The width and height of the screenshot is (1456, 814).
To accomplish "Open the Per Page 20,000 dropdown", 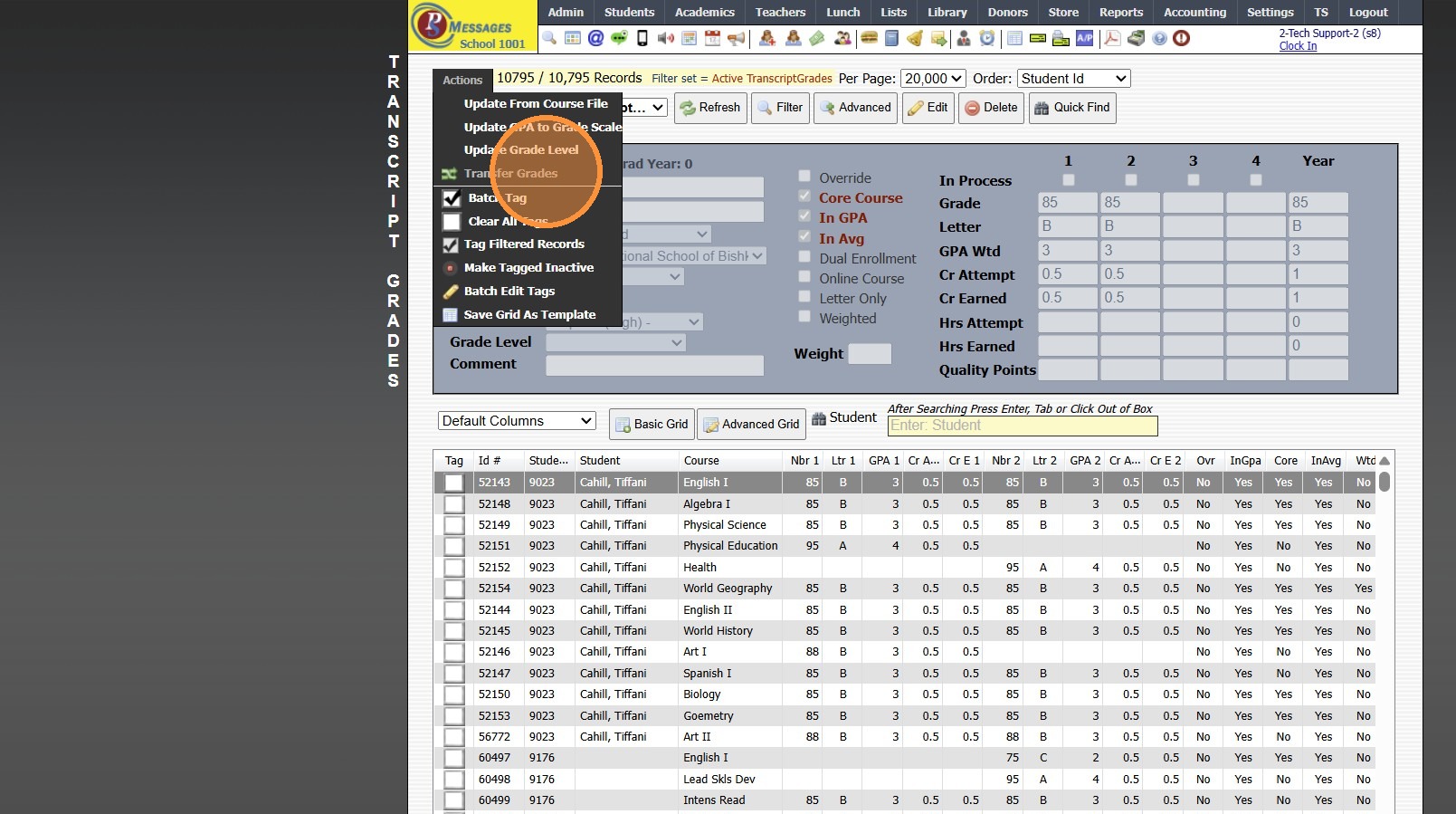I will point(933,79).
